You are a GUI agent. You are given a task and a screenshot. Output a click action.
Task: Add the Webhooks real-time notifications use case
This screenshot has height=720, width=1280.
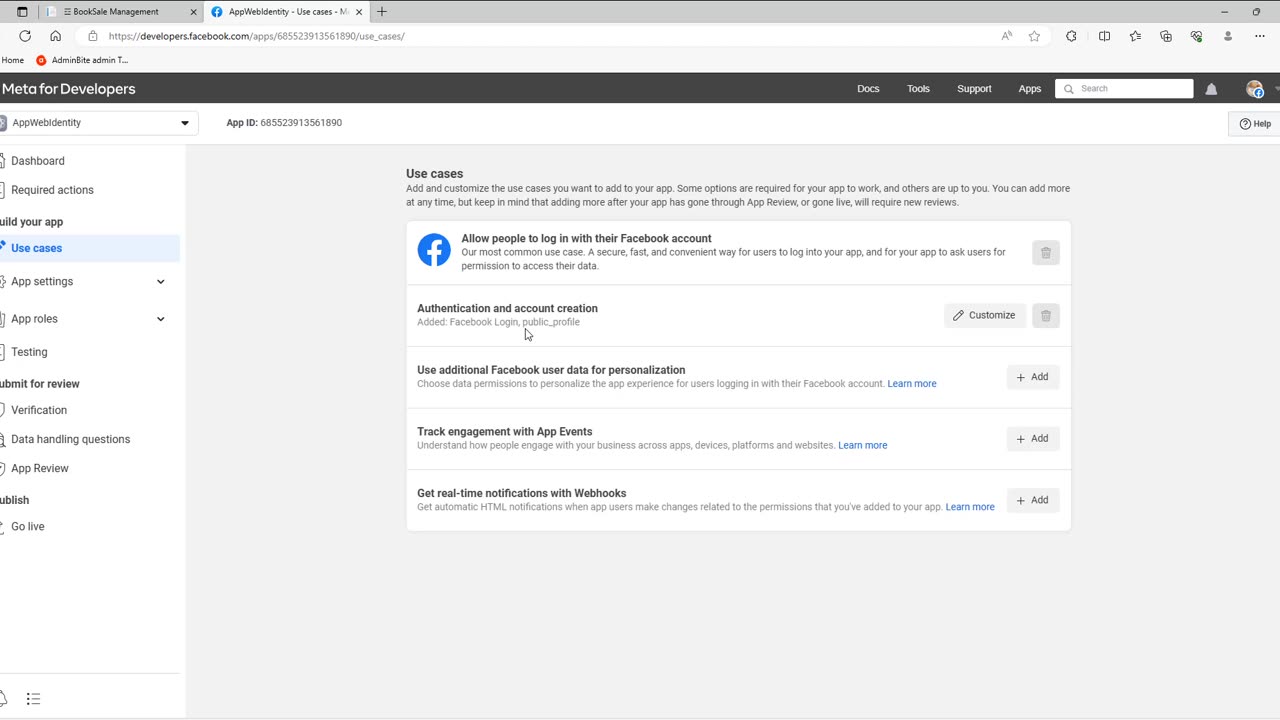(x=1032, y=500)
